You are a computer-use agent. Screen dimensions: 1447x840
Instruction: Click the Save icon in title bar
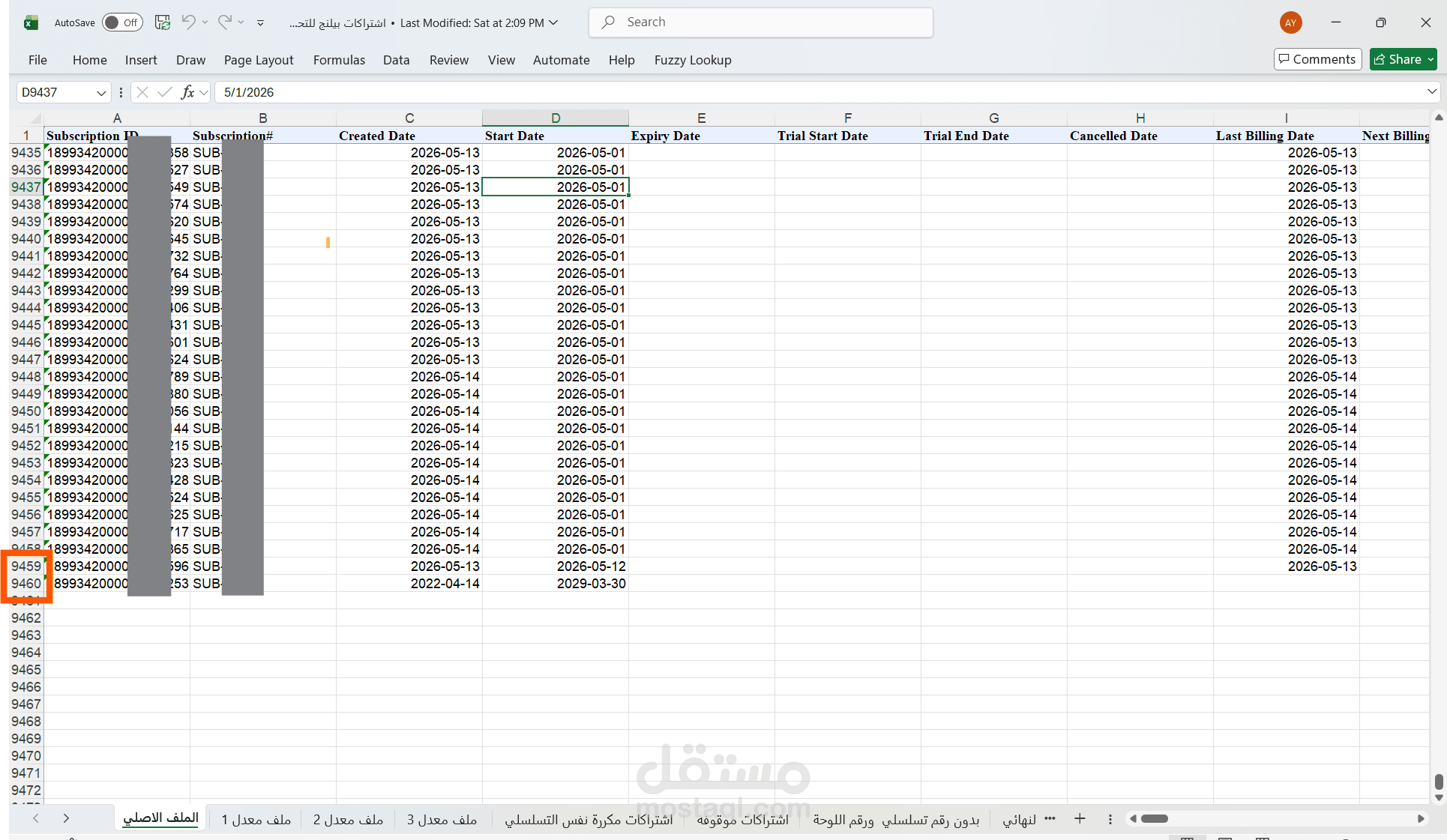(162, 22)
